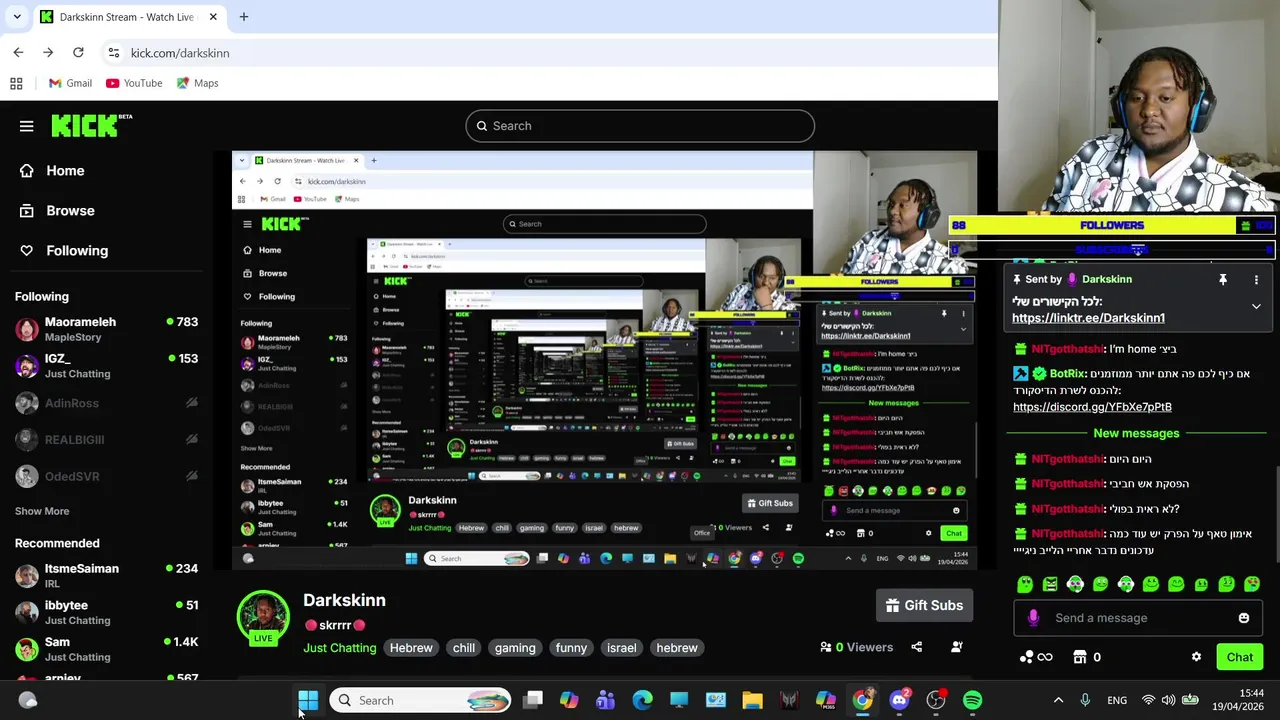
Task: Click the Windows taskbar Search box
Action: click(421, 700)
